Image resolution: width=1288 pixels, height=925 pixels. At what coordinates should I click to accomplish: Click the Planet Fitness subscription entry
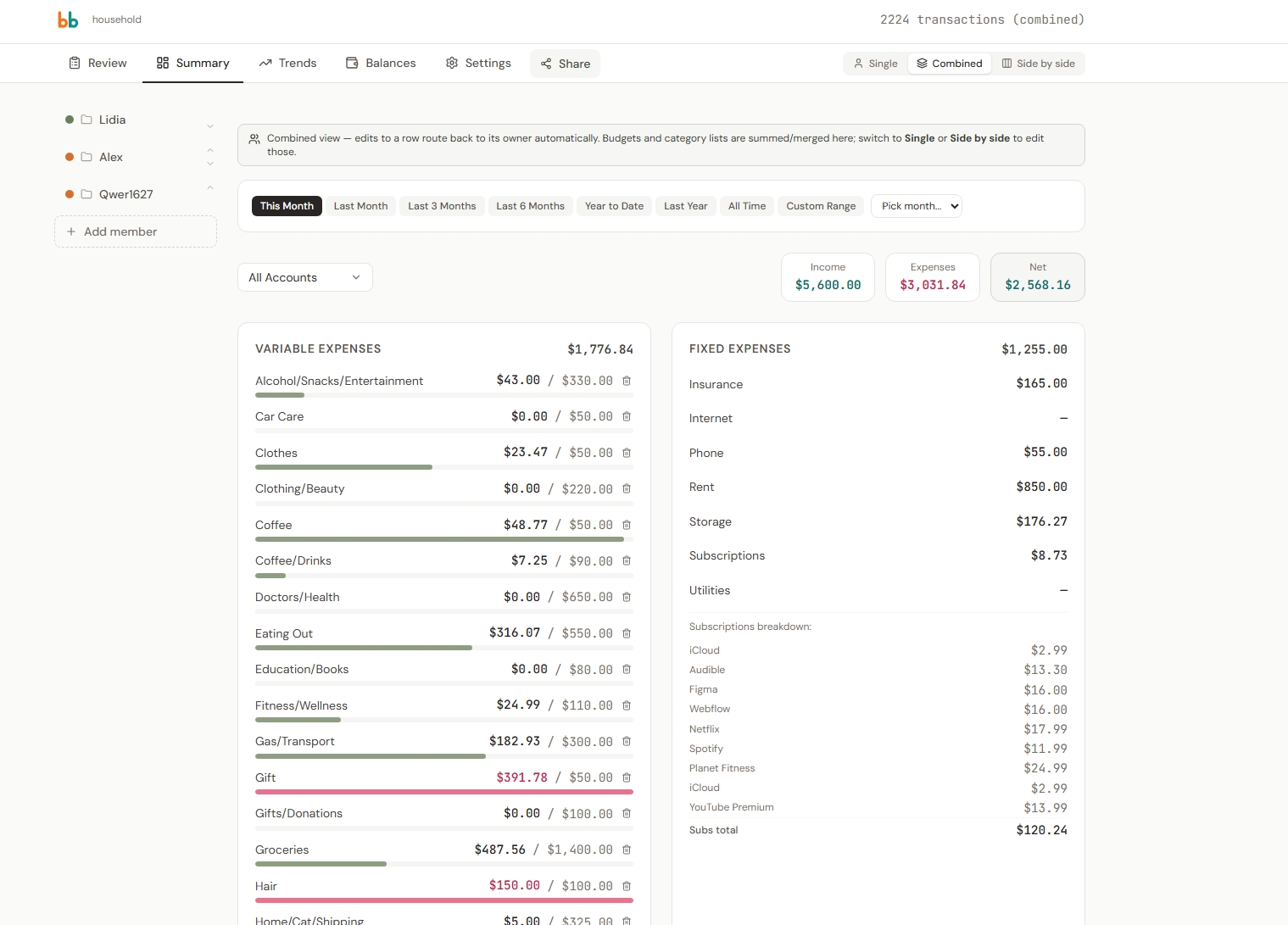[878, 768]
